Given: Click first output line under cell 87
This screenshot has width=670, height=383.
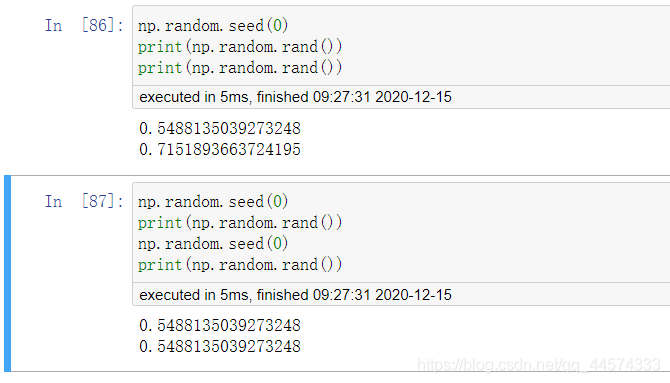Looking at the screenshot, I should 220,325.
